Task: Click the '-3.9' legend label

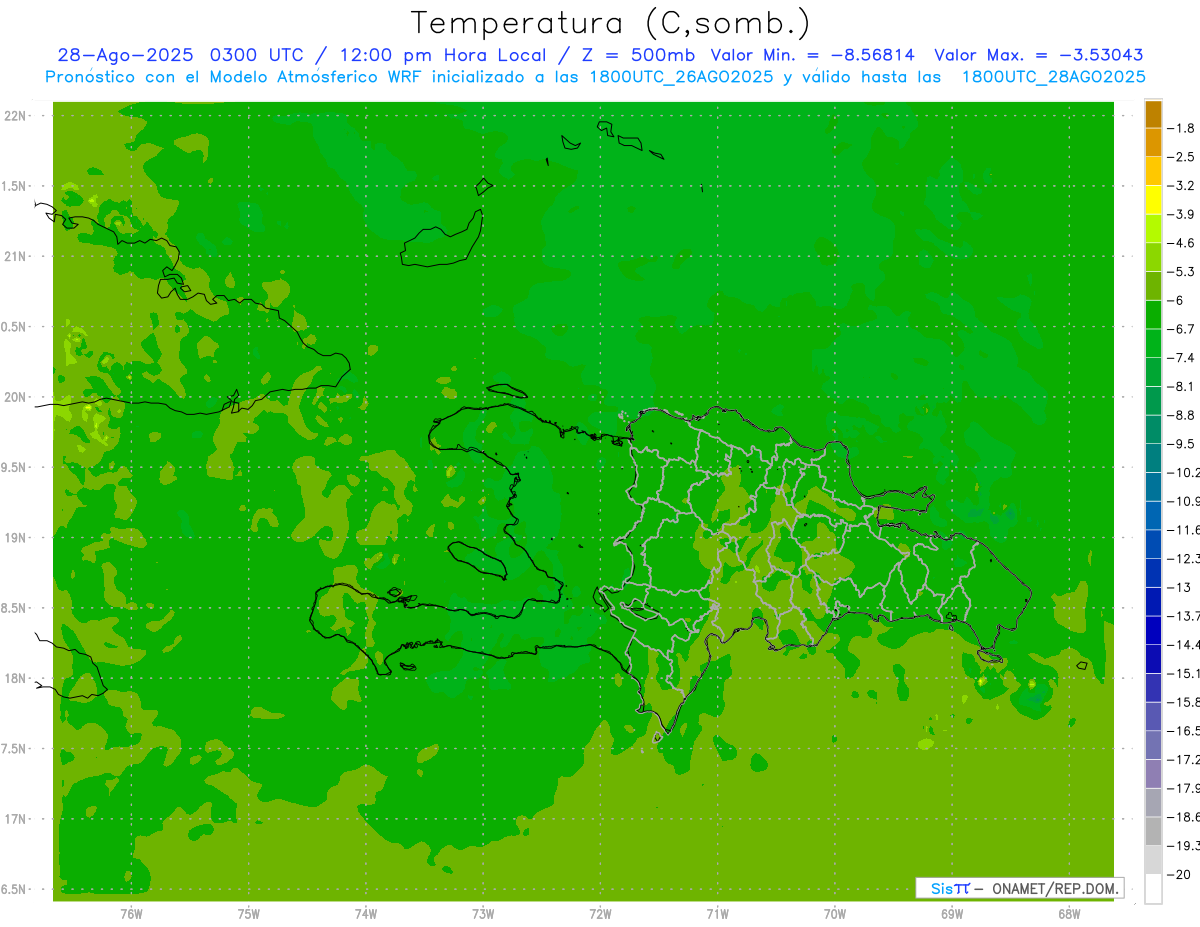Action: point(1182,214)
